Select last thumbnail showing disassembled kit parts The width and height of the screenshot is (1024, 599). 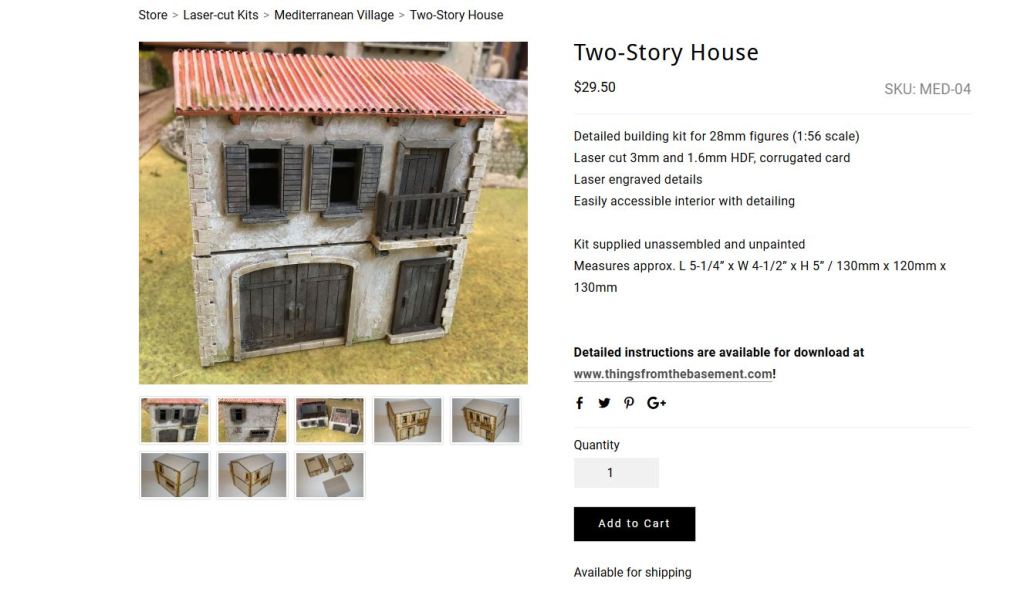pyautogui.click(x=330, y=476)
